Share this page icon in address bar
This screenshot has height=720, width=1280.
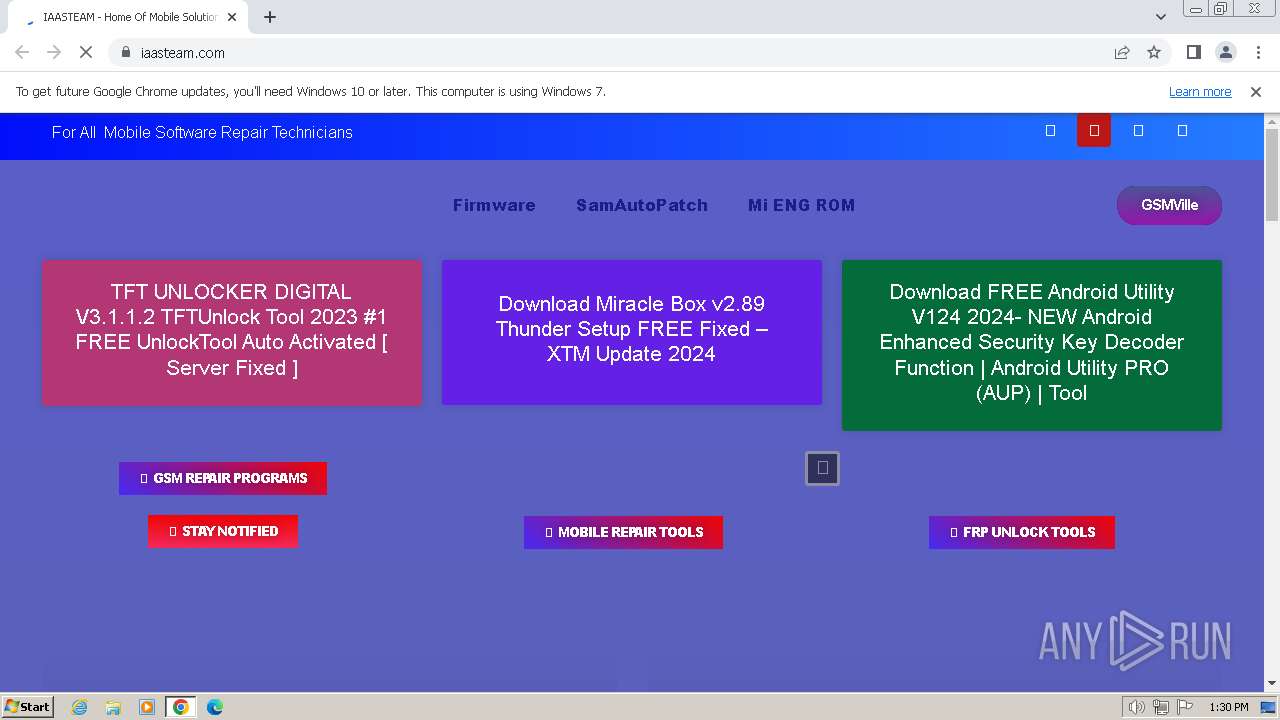[1122, 52]
